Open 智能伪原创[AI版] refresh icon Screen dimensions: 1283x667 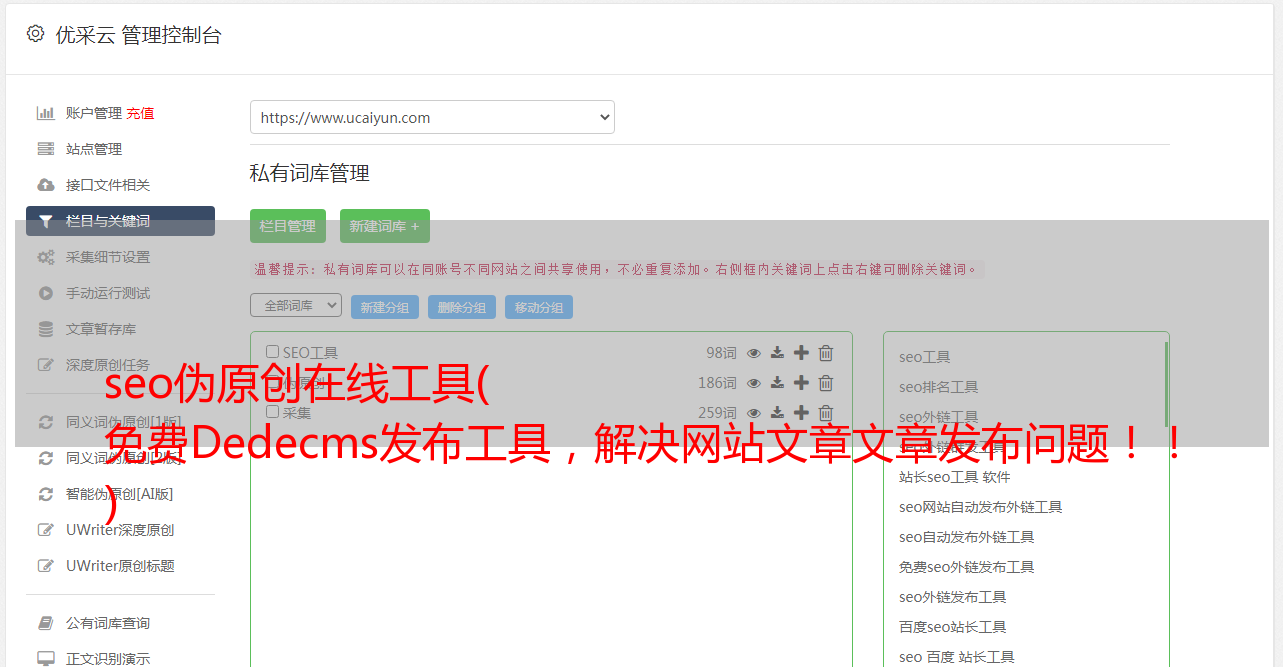click(x=45, y=494)
